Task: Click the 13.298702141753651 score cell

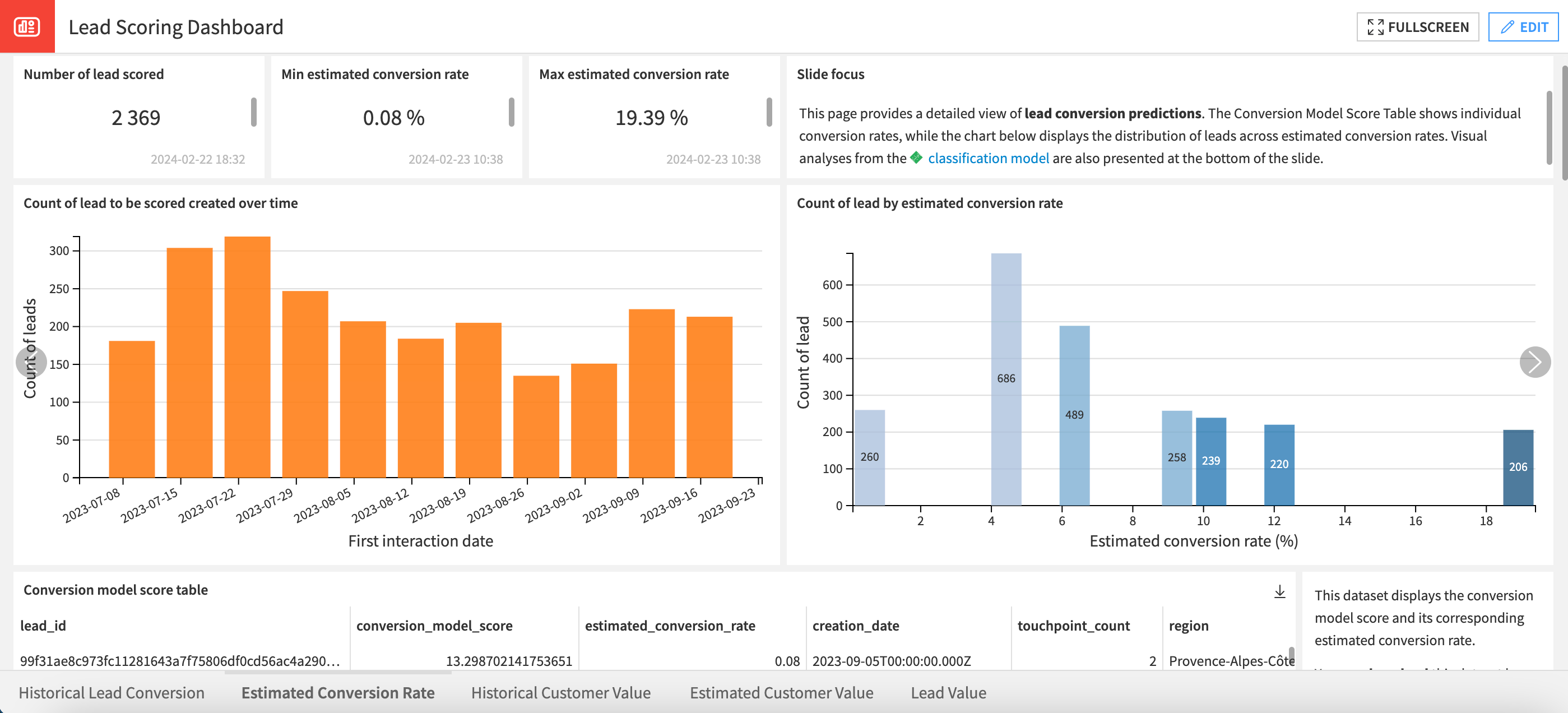Action: [509, 661]
